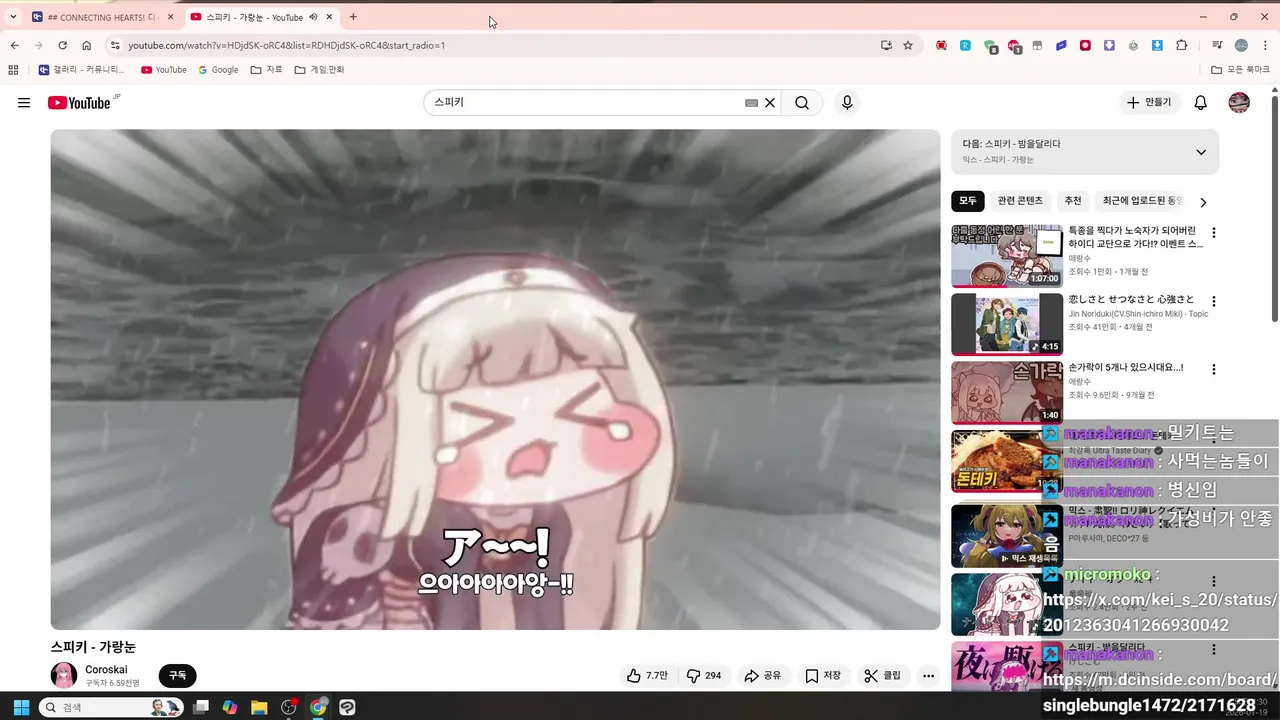Viewport: 1280px width, 720px height.
Task: Go back with the browser back arrow
Action: click(14, 45)
